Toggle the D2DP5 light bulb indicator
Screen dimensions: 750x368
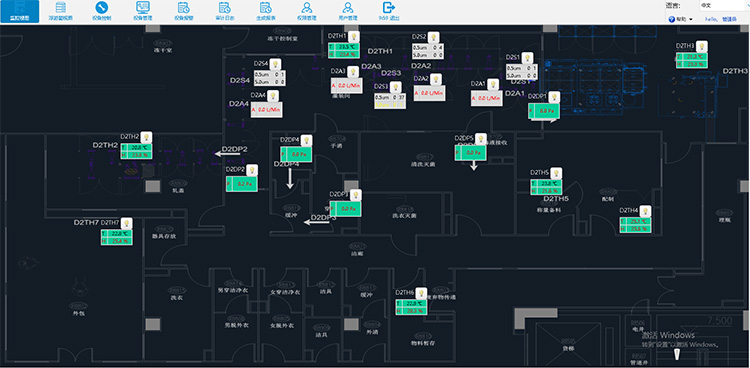point(481,138)
